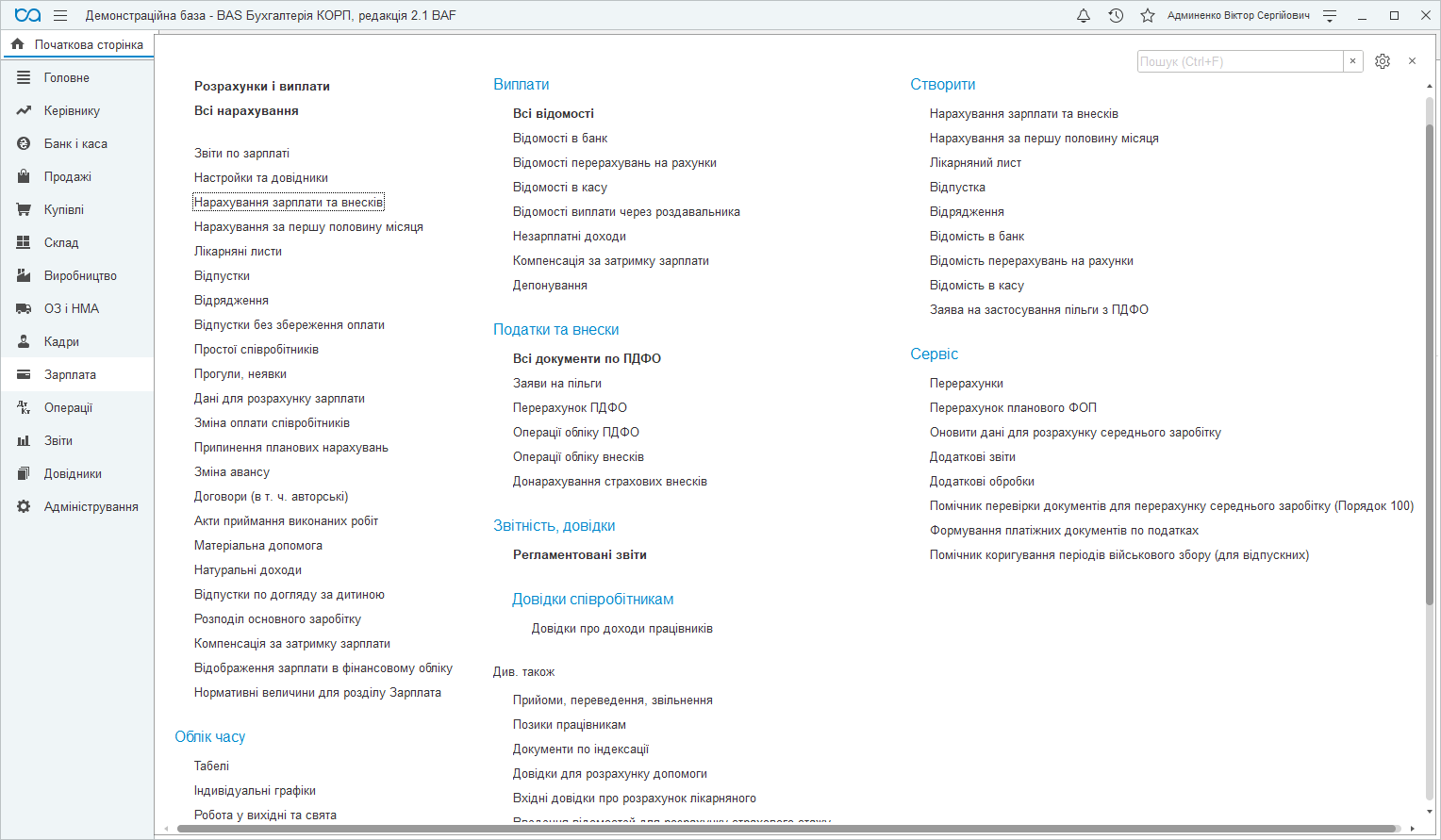The width and height of the screenshot is (1441, 840).
Task: Open the Продажі section
Action: [67, 176]
